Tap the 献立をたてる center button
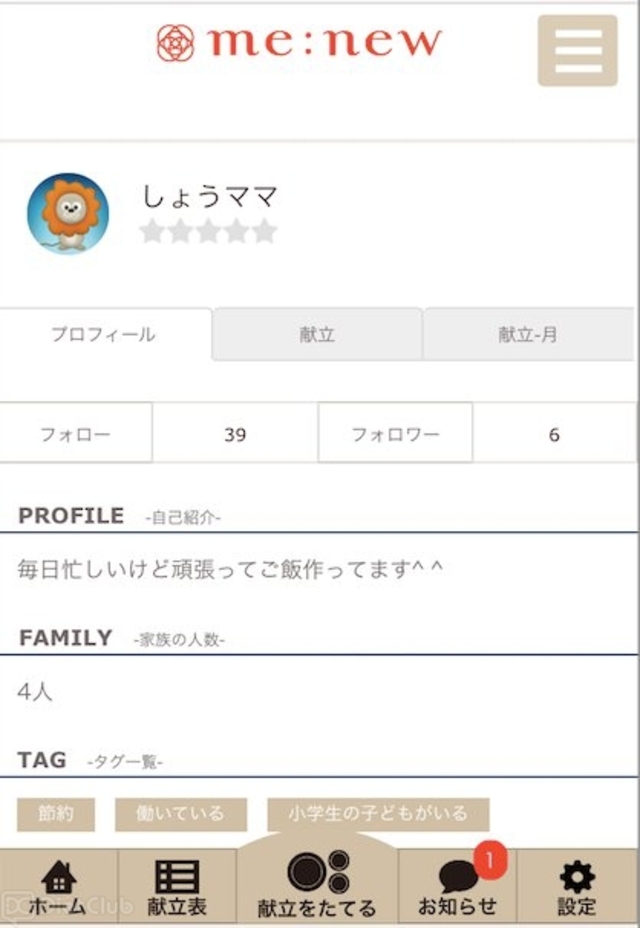 point(317,884)
